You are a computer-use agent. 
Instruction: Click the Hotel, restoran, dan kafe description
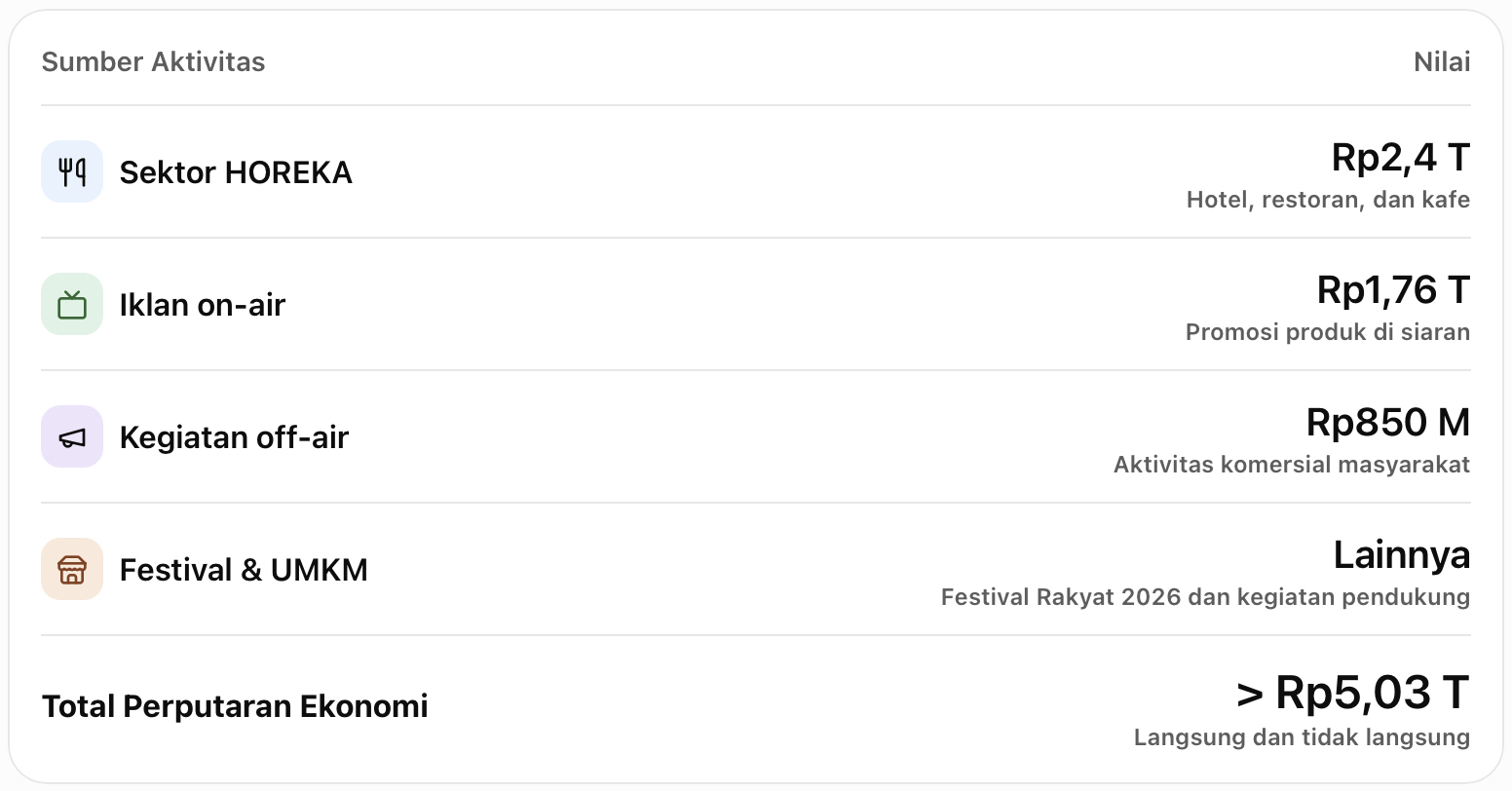1328,200
